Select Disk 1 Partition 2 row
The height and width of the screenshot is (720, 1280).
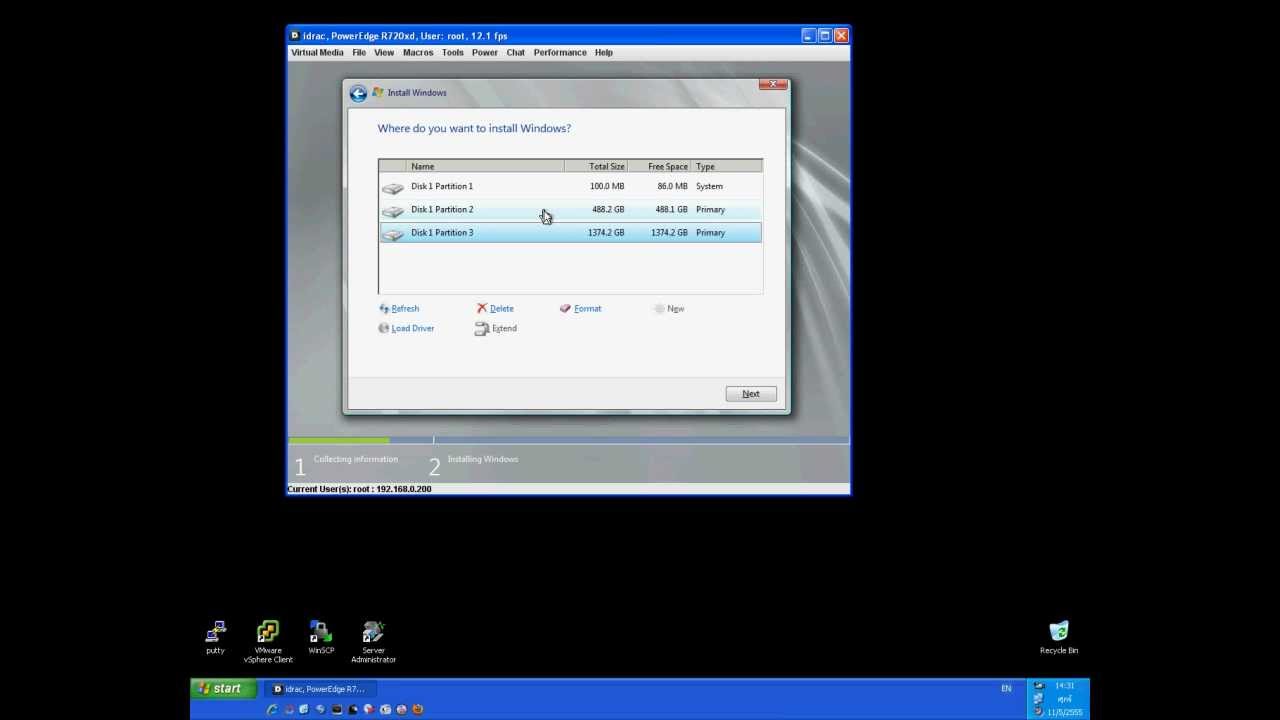[570, 209]
